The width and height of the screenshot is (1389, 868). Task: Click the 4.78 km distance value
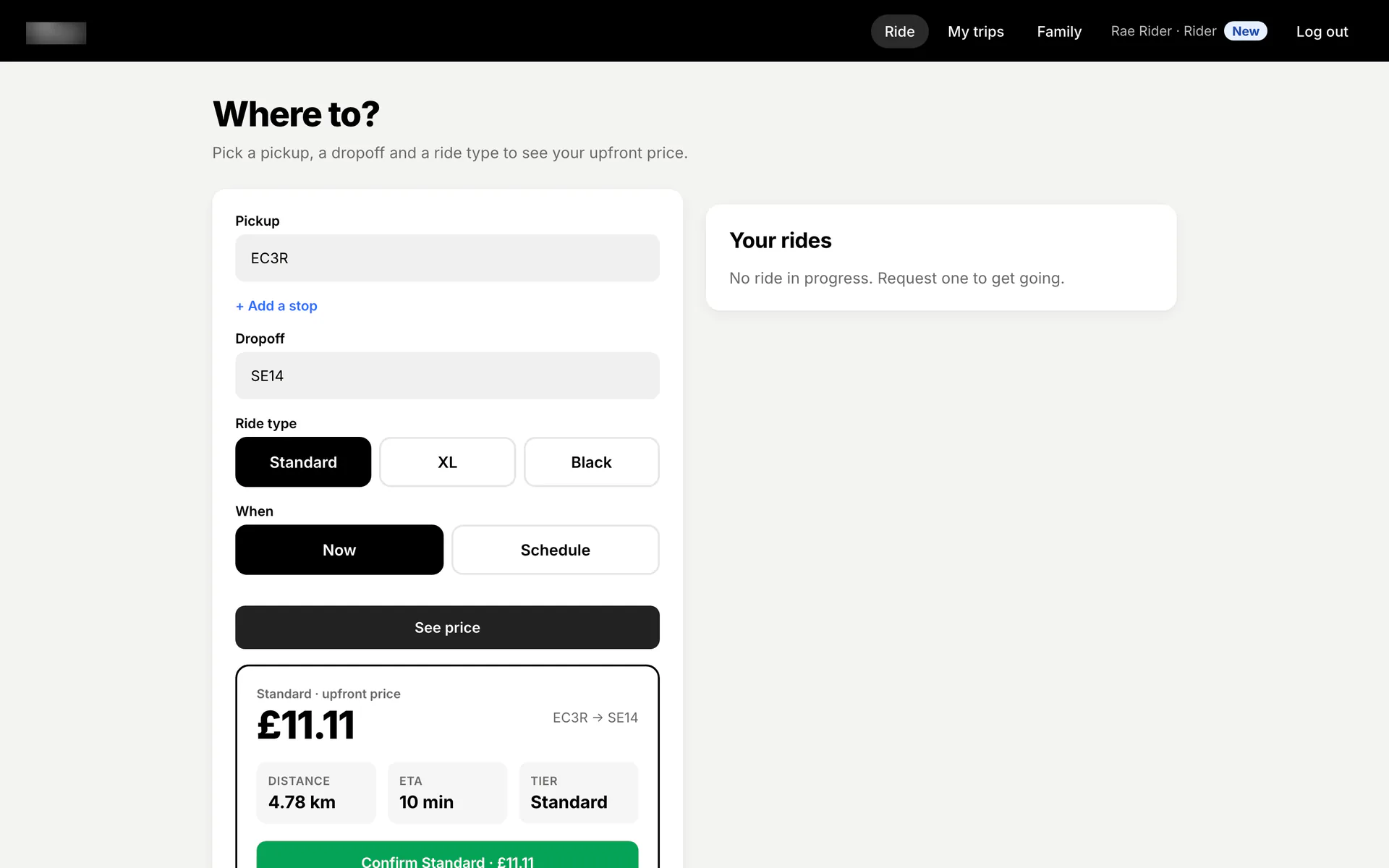[302, 802]
